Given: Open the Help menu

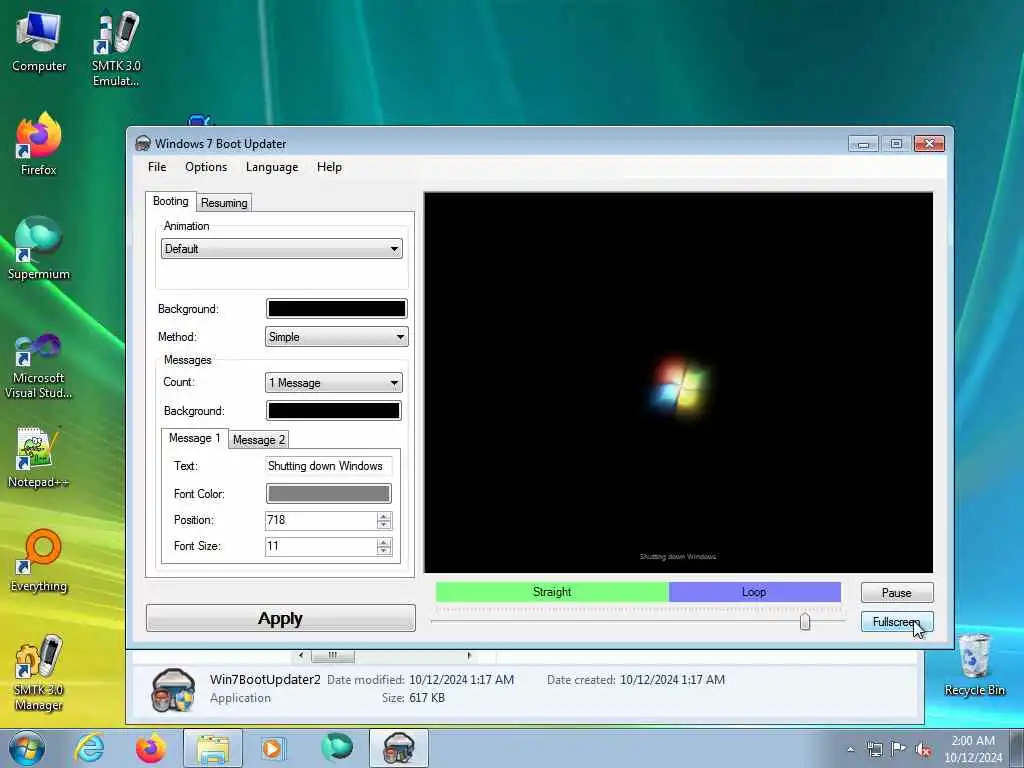Looking at the screenshot, I should [329, 167].
